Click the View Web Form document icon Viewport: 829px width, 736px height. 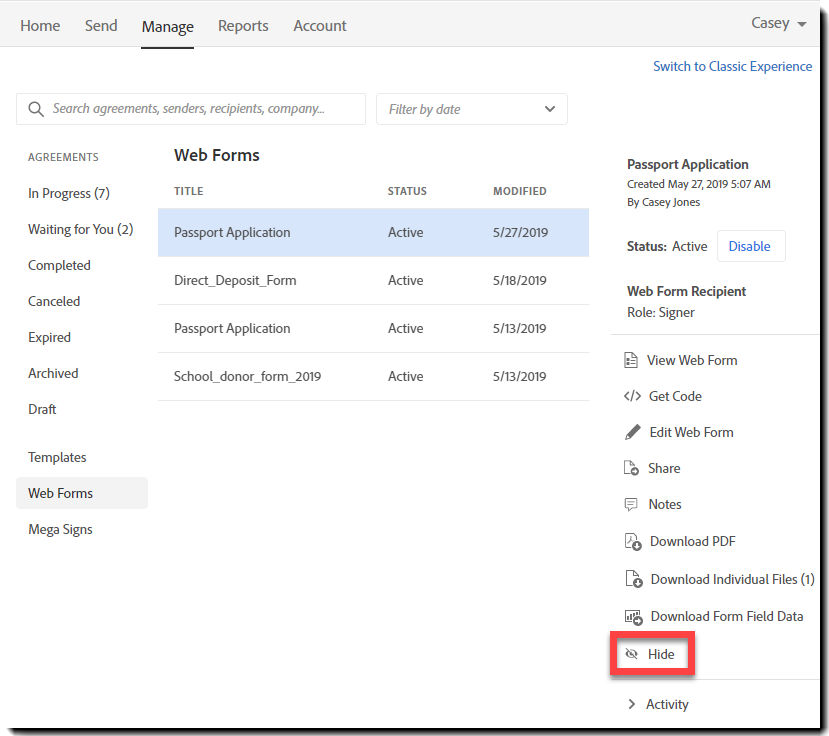(631, 360)
